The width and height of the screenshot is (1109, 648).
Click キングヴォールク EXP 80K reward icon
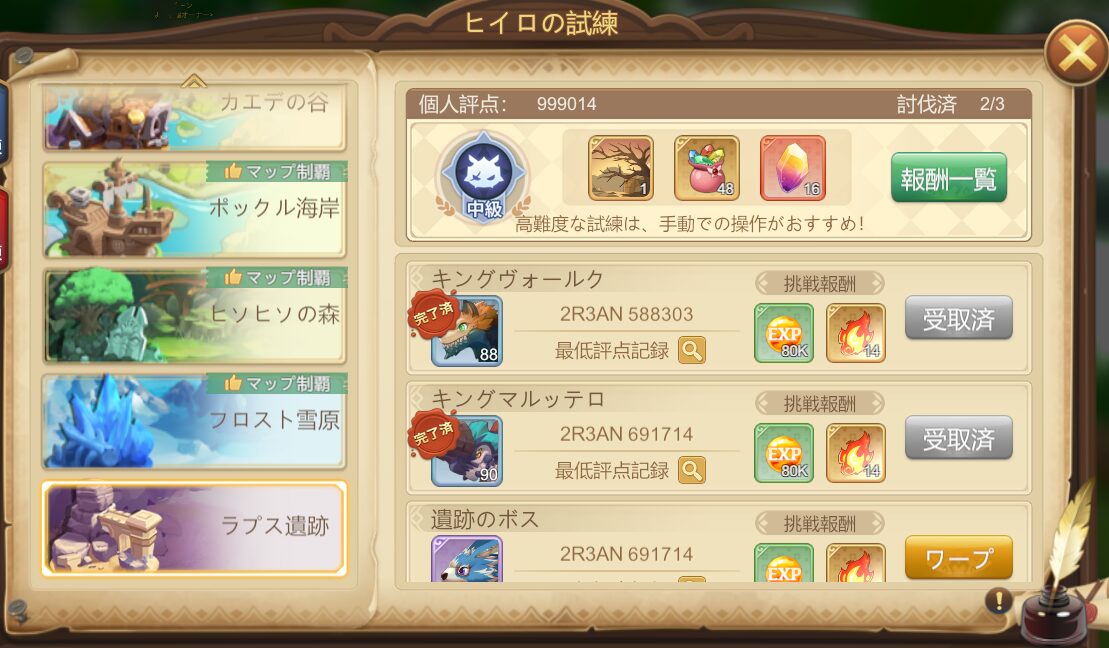coord(784,333)
